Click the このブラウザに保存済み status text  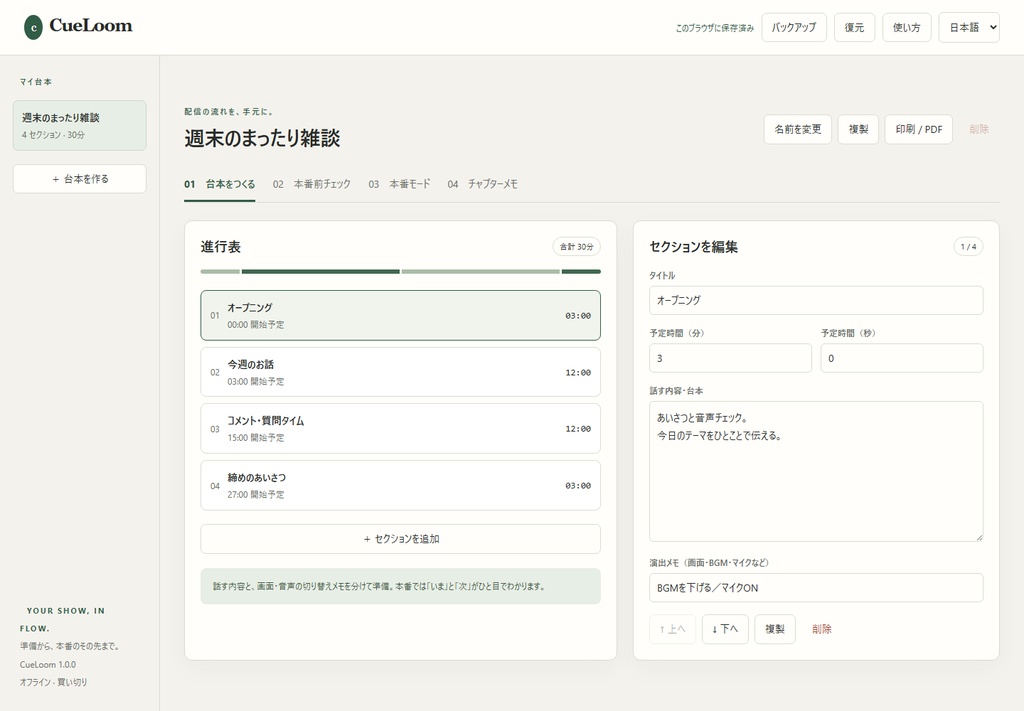pos(714,28)
